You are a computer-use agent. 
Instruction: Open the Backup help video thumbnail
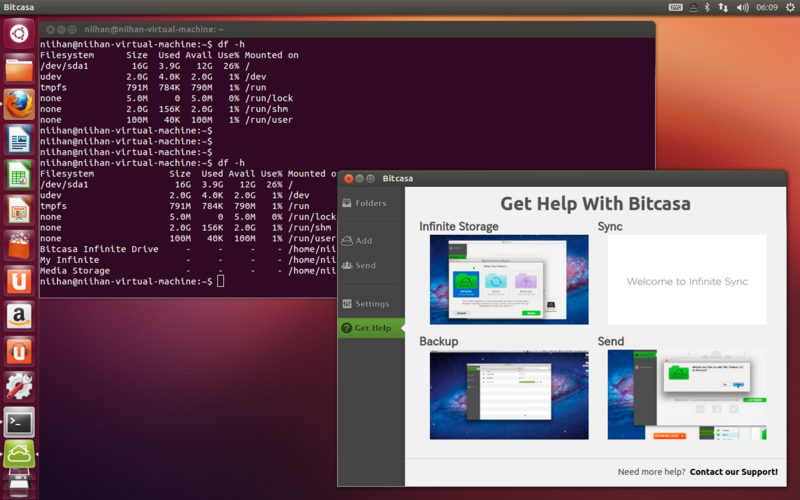(509, 394)
